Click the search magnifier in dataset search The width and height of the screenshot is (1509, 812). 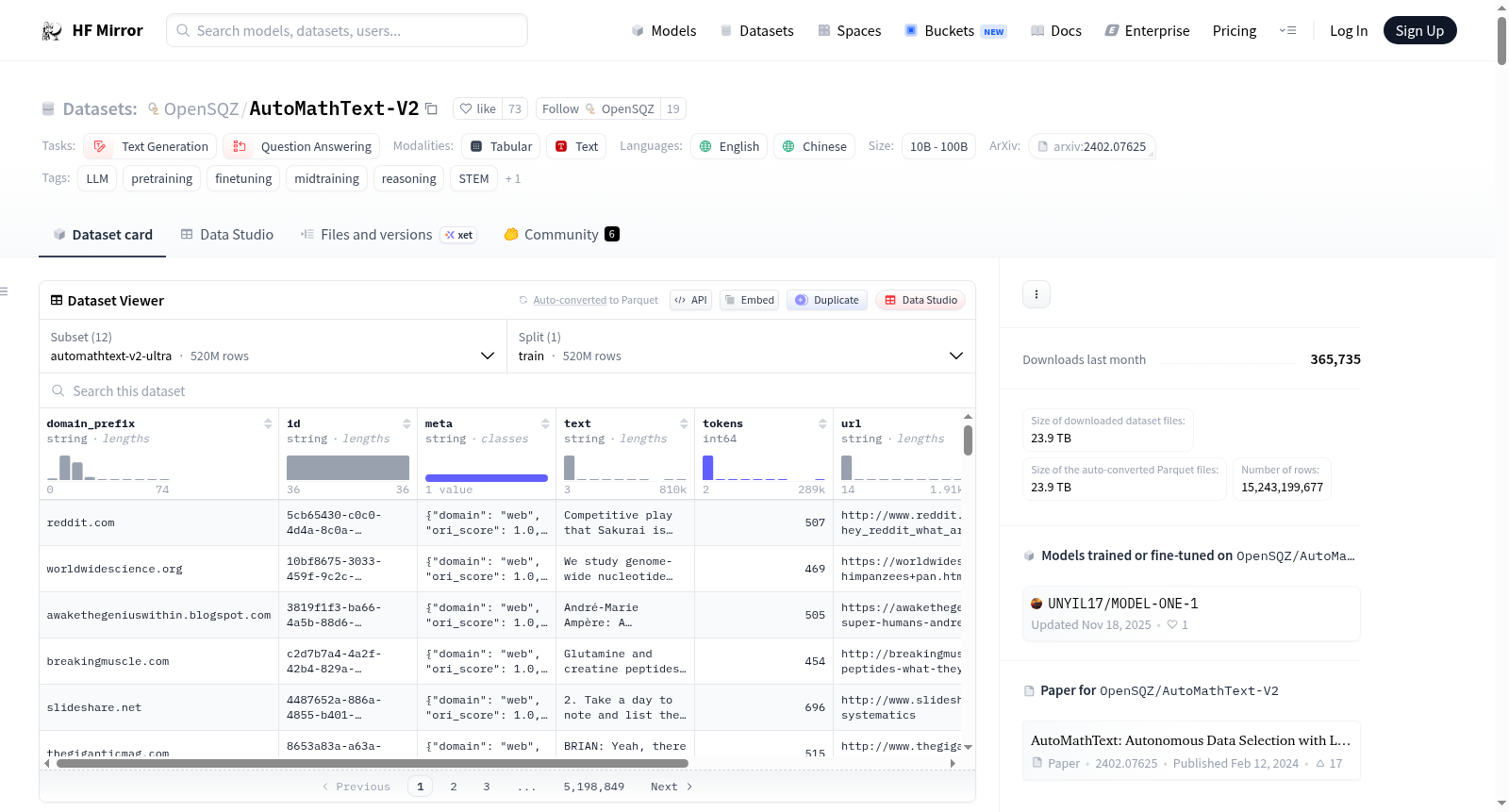[58, 390]
